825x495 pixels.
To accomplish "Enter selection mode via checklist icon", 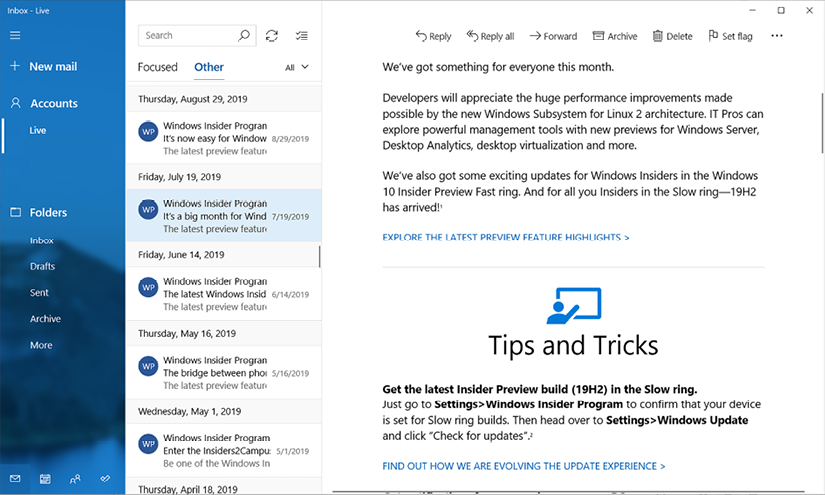I will tap(301, 36).
